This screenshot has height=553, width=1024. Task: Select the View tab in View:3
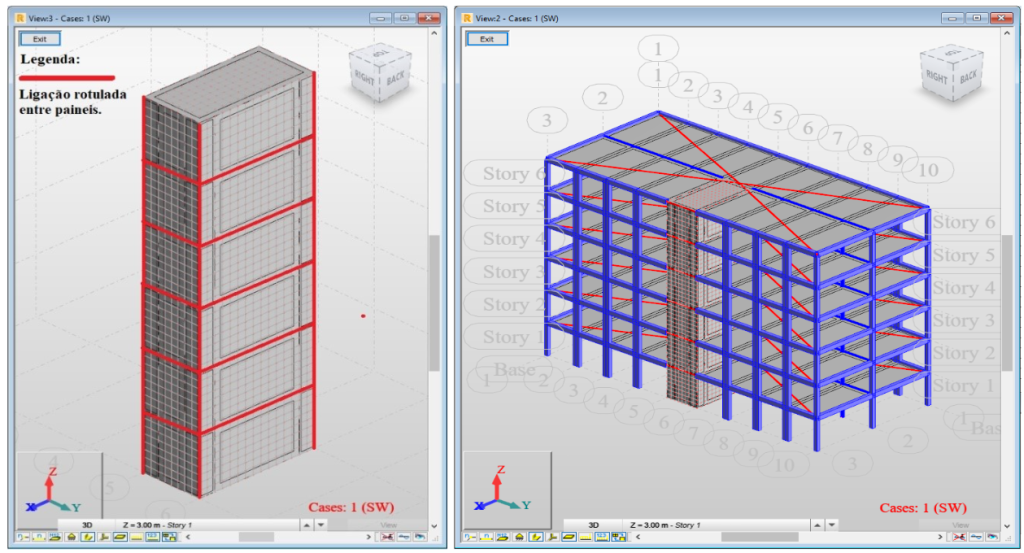[389, 525]
